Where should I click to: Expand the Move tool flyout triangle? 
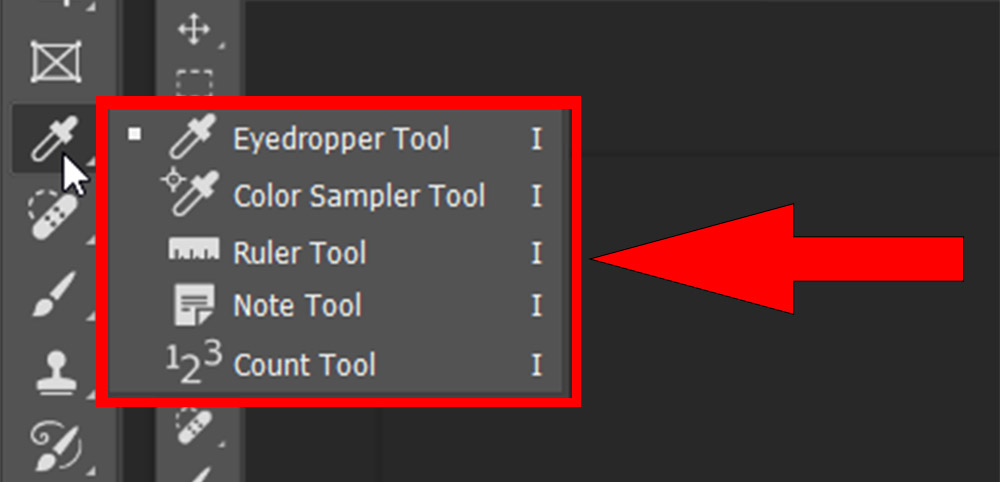coord(220,44)
